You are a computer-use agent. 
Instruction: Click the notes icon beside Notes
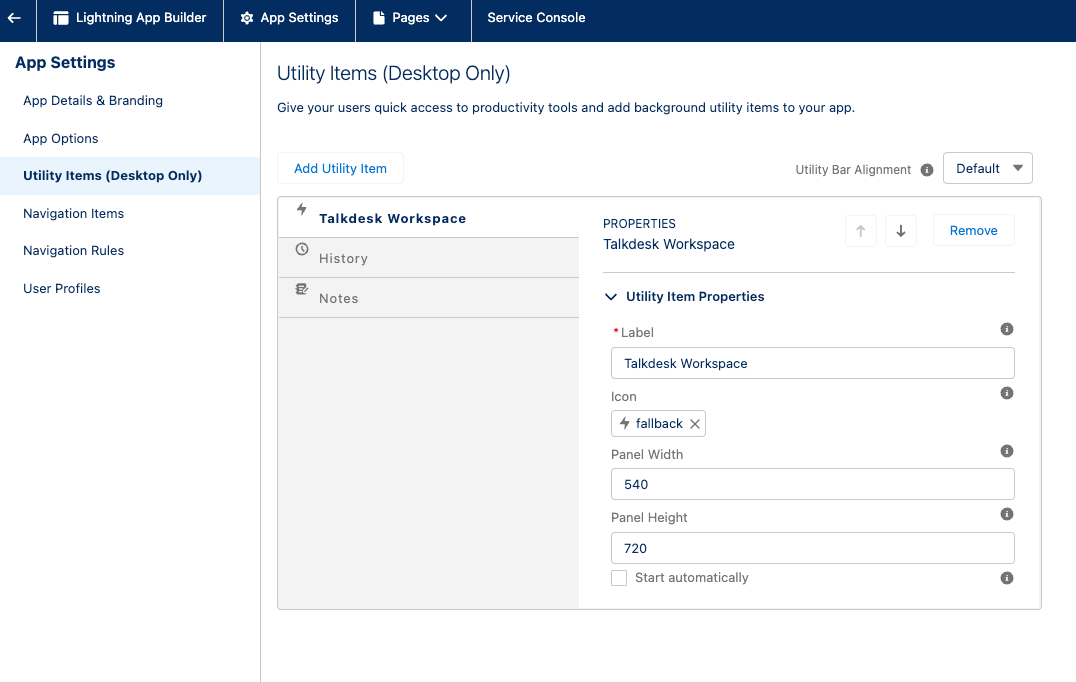pos(301,293)
